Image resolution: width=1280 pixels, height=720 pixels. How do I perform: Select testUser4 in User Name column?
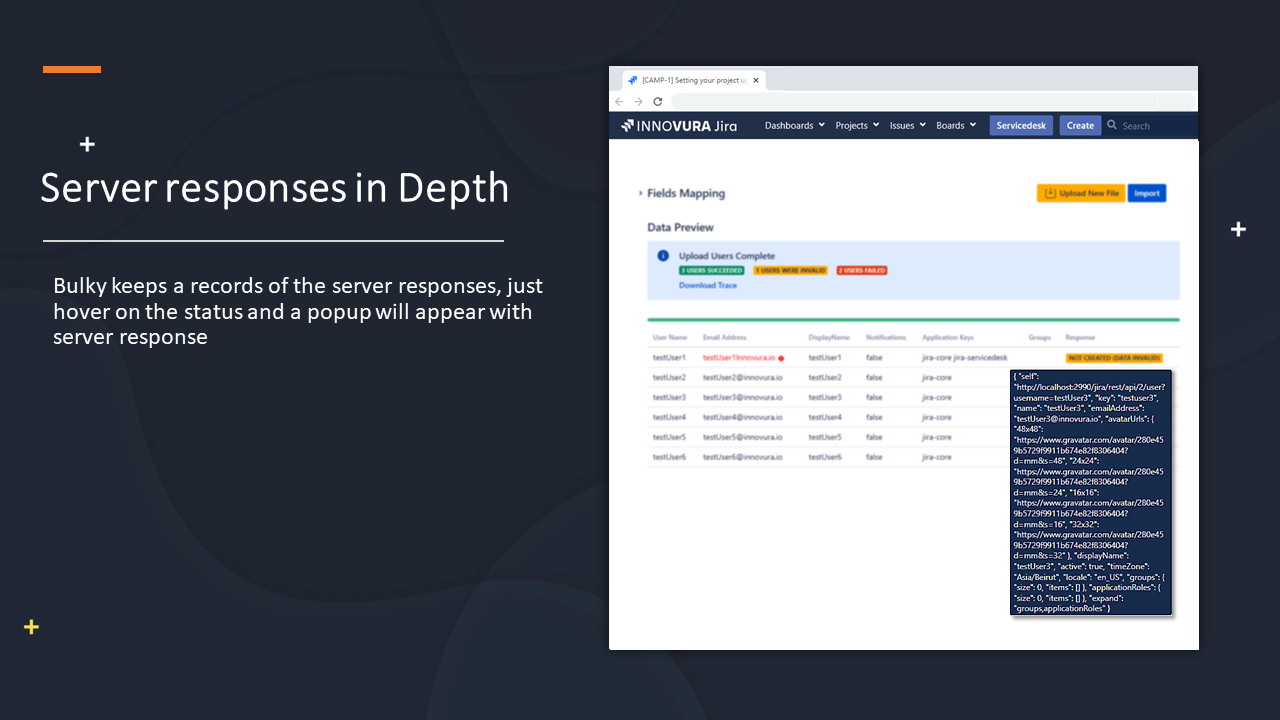(669, 418)
